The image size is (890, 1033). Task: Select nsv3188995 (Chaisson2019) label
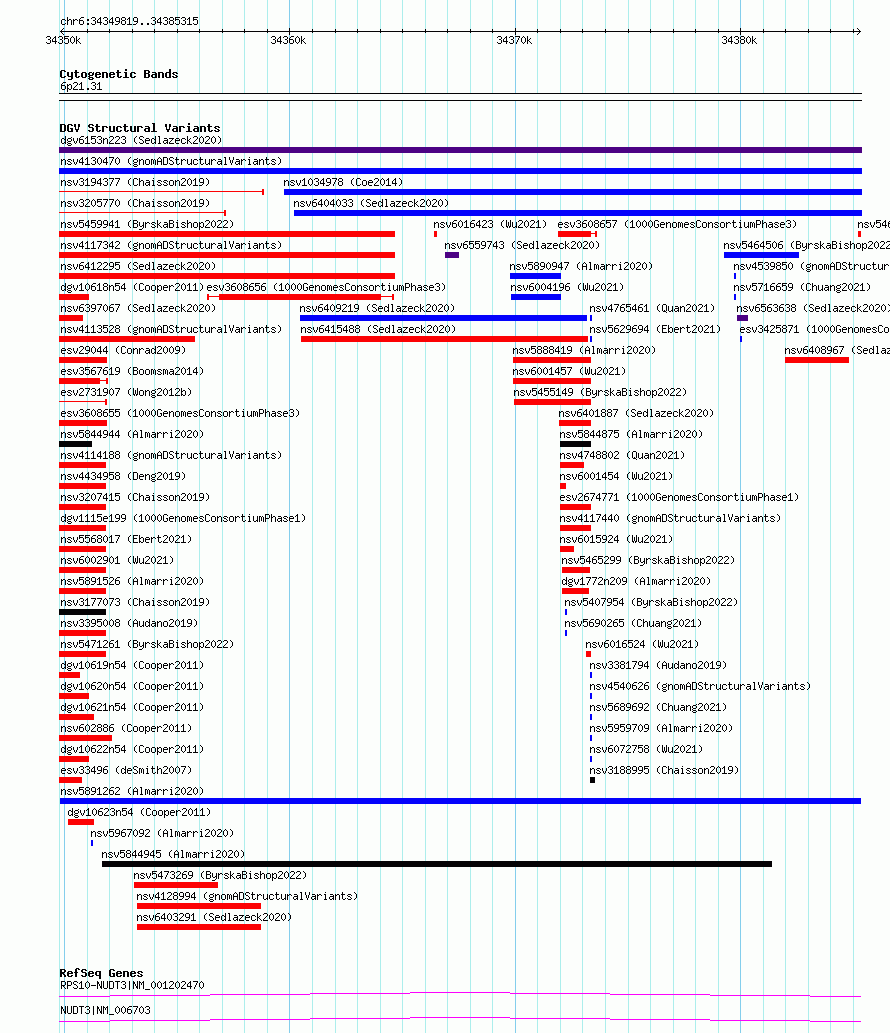point(664,771)
